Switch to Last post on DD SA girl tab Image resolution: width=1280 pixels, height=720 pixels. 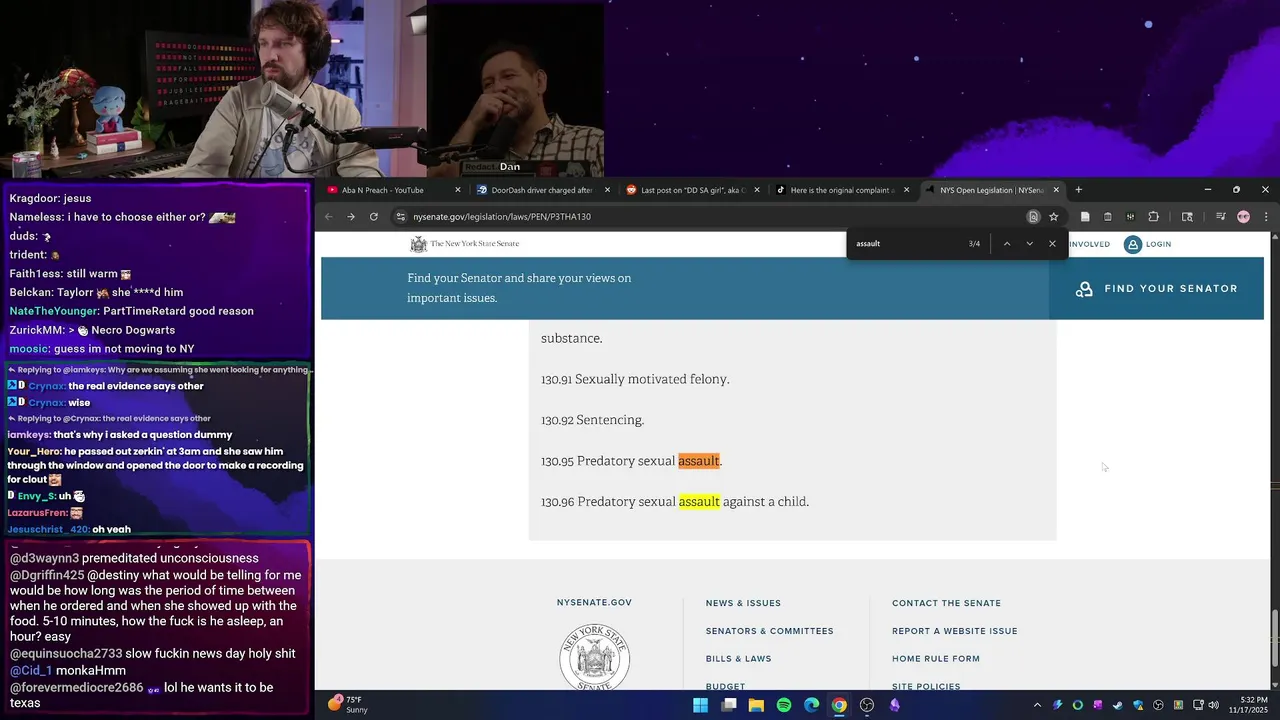(x=691, y=190)
